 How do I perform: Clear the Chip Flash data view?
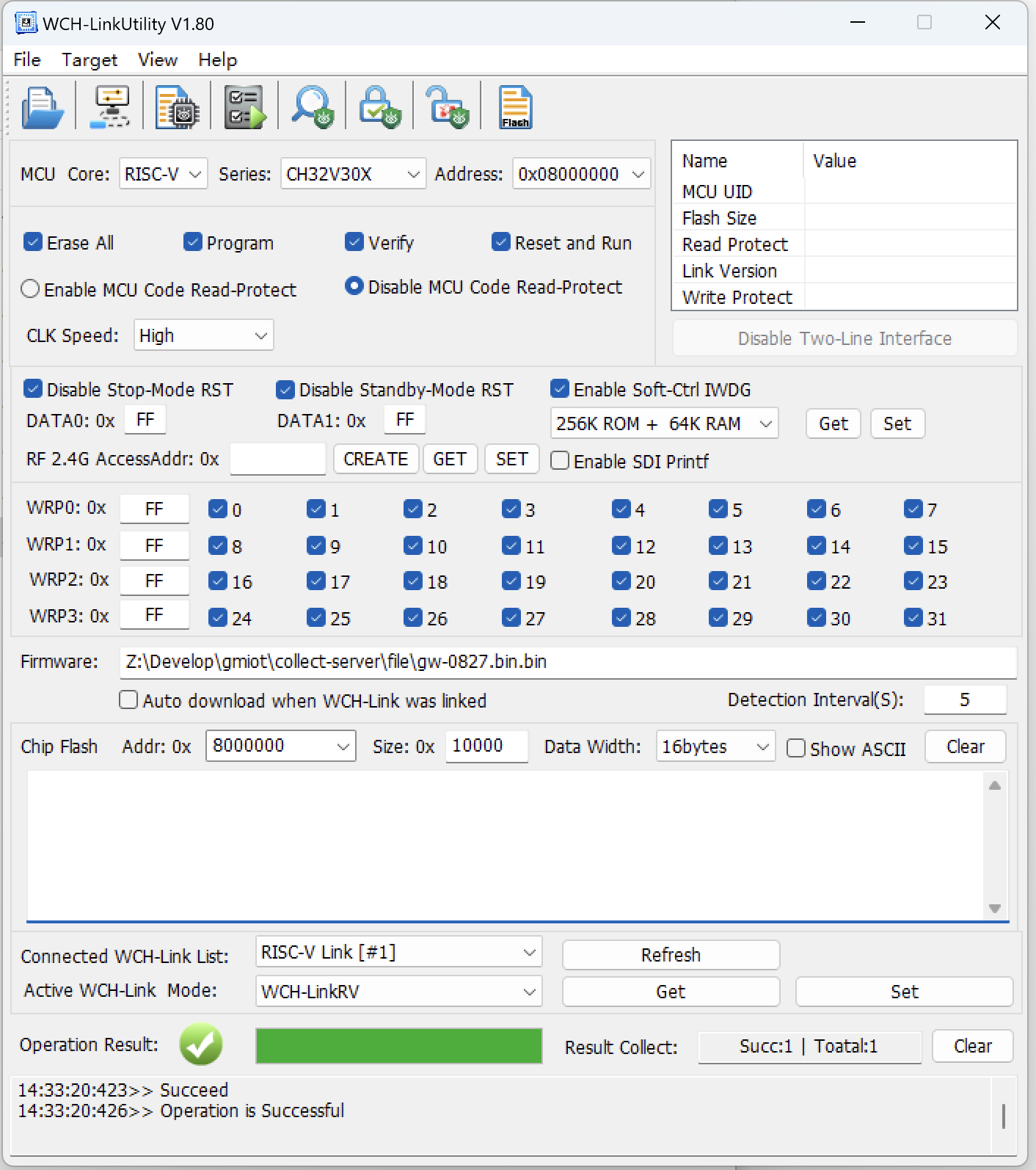pyautogui.click(x=965, y=746)
